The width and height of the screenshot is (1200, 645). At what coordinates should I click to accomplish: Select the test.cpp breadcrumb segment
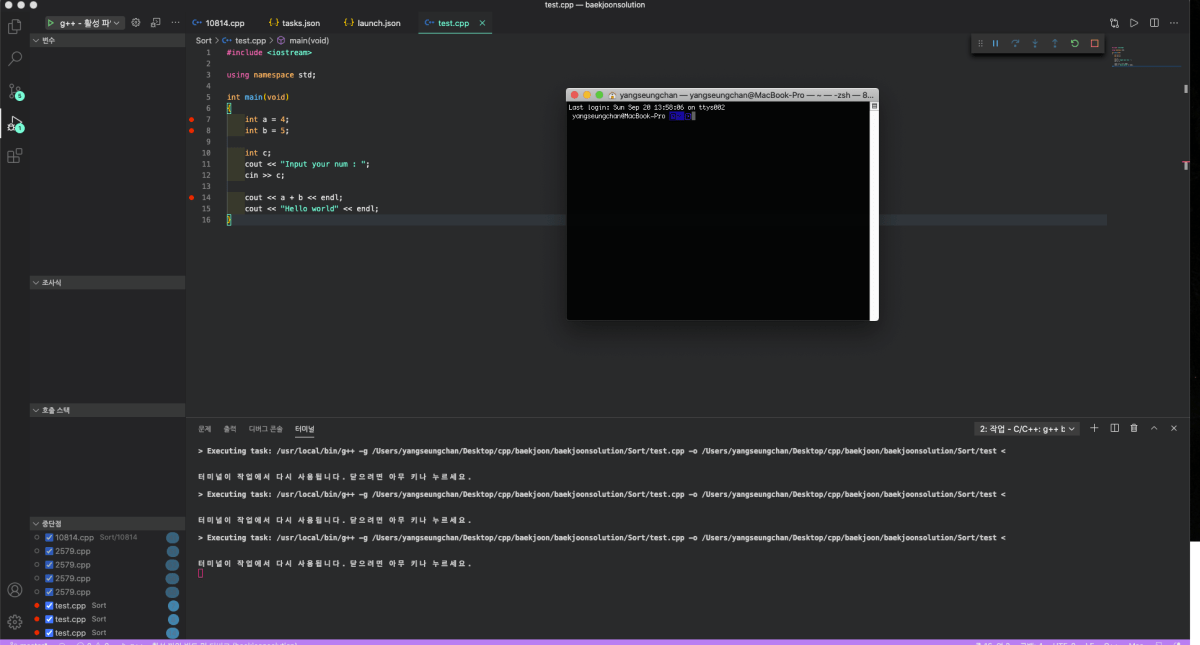[x=244, y=40]
